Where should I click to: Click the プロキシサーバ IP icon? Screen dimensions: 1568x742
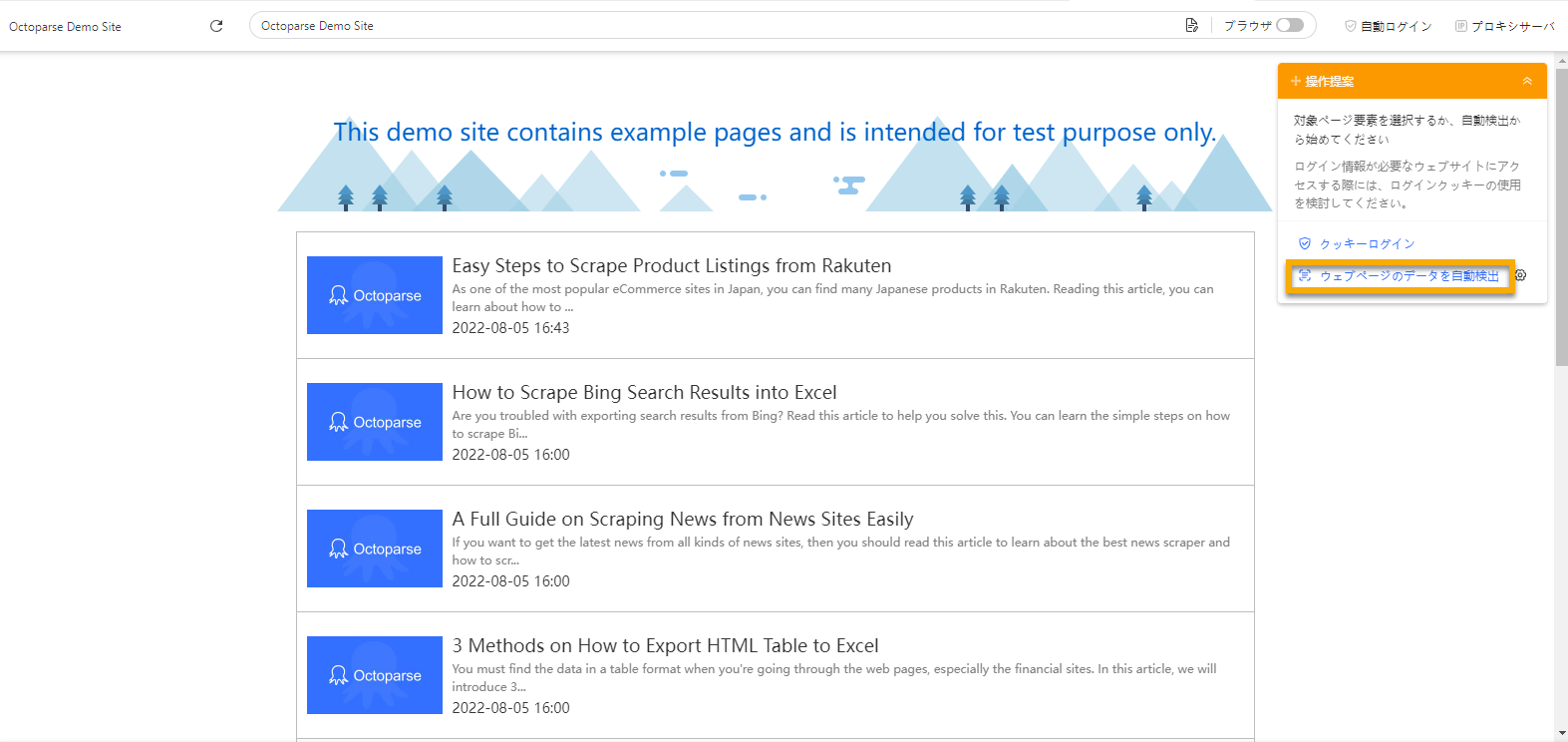click(x=1461, y=26)
